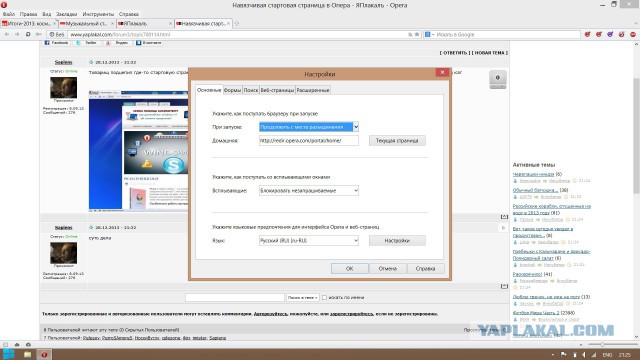Click the VKontakte share button
This screenshot has width=640, height=360.
coord(149,42)
